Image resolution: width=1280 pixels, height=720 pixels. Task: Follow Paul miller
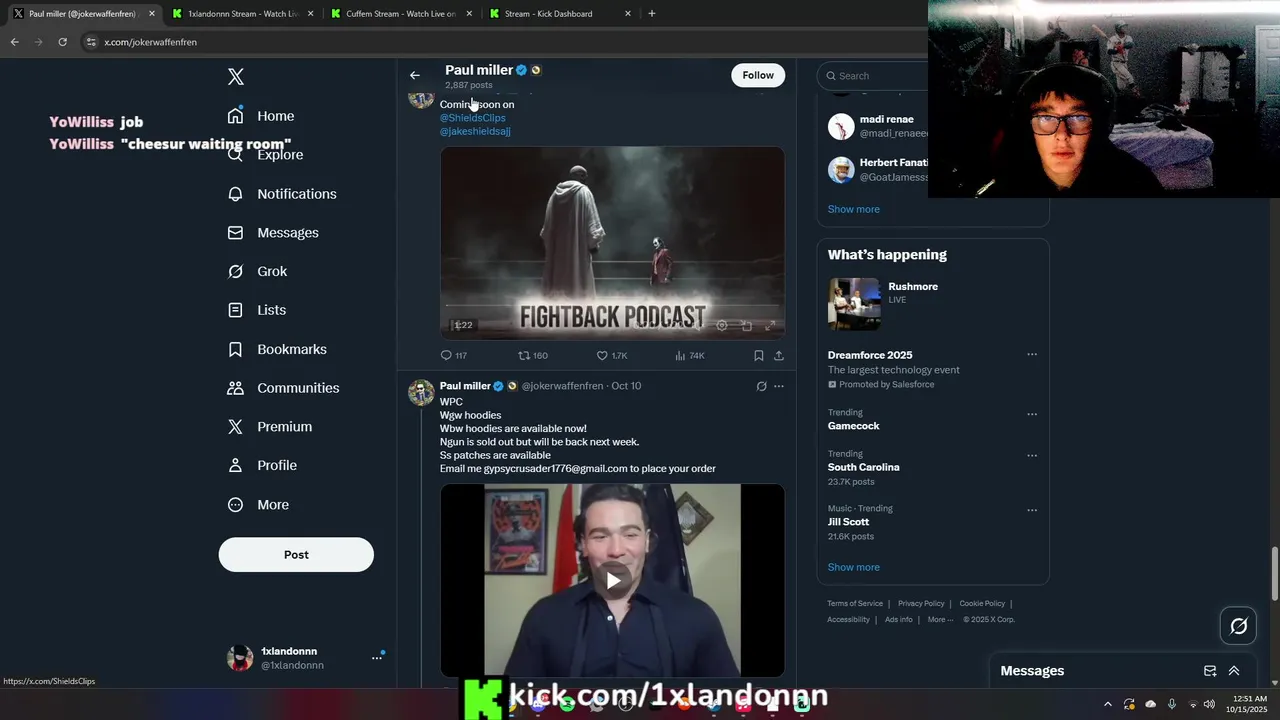(x=758, y=75)
